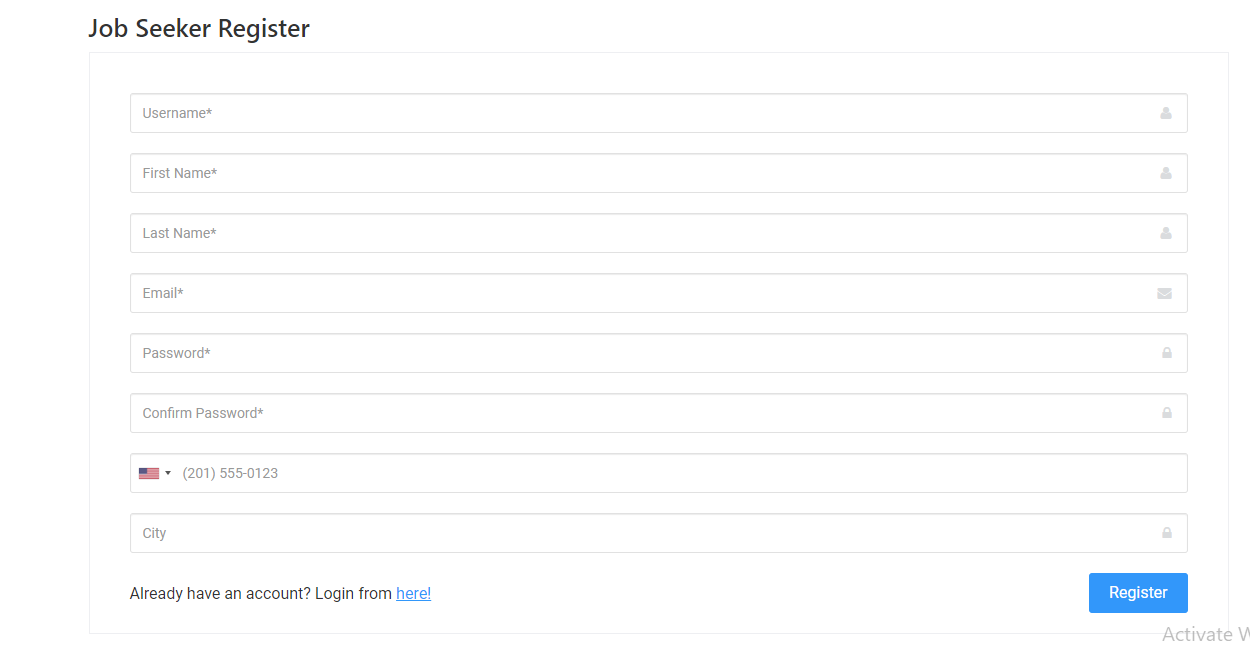Select the First Name input field

point(600,173)
